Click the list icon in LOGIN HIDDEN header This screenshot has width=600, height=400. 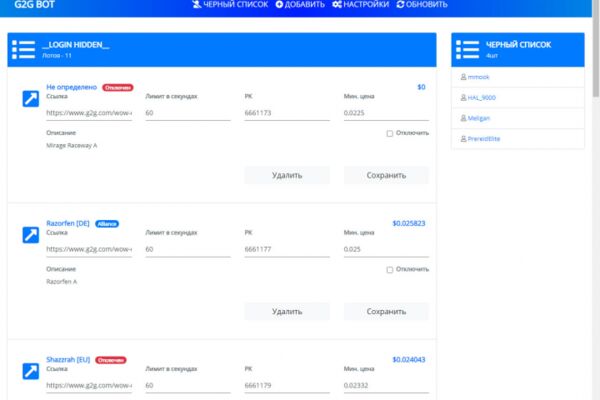pos(23,50)
